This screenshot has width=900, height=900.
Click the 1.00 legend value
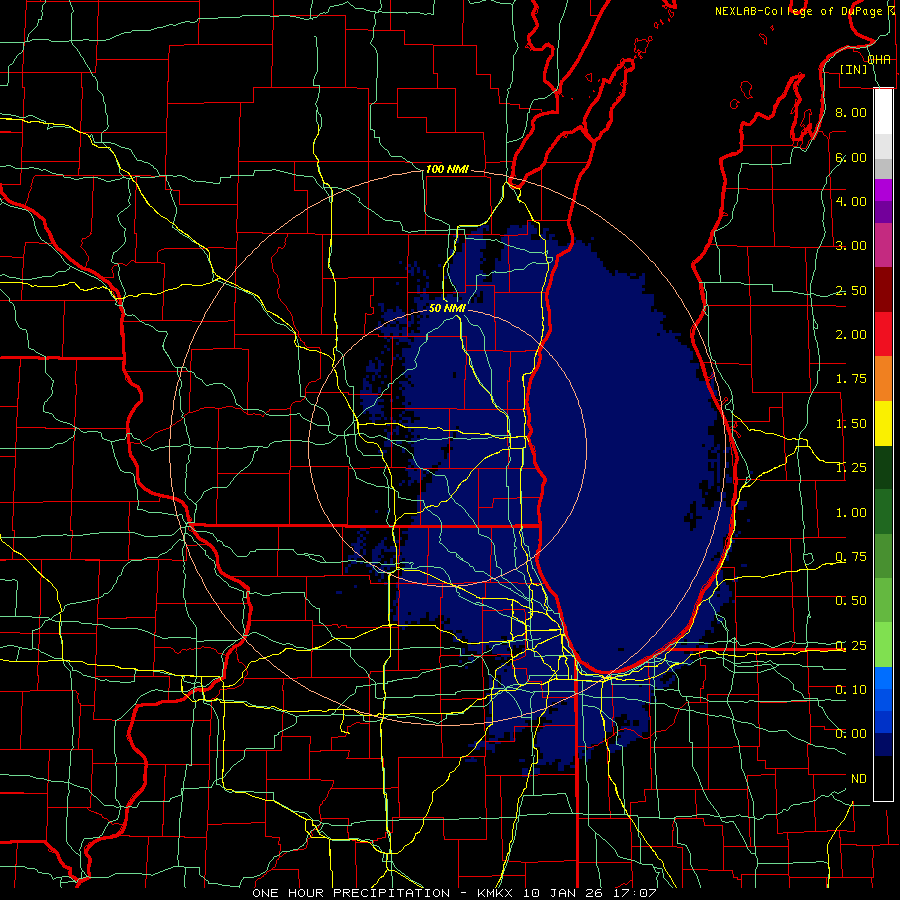851,513
